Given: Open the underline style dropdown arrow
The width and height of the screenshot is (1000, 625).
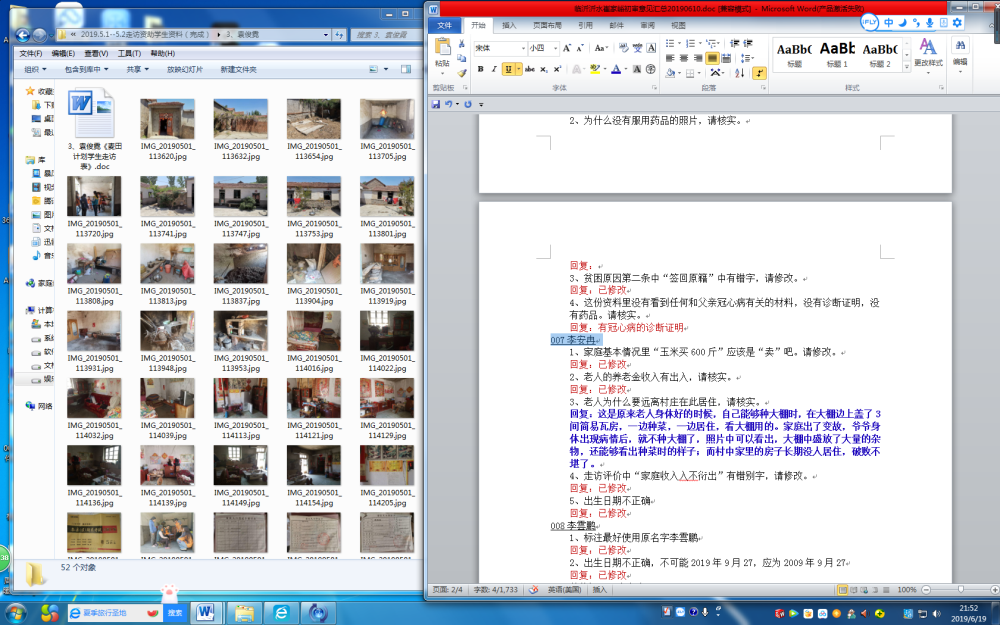Looking at the screenshot, I should 518,69.
